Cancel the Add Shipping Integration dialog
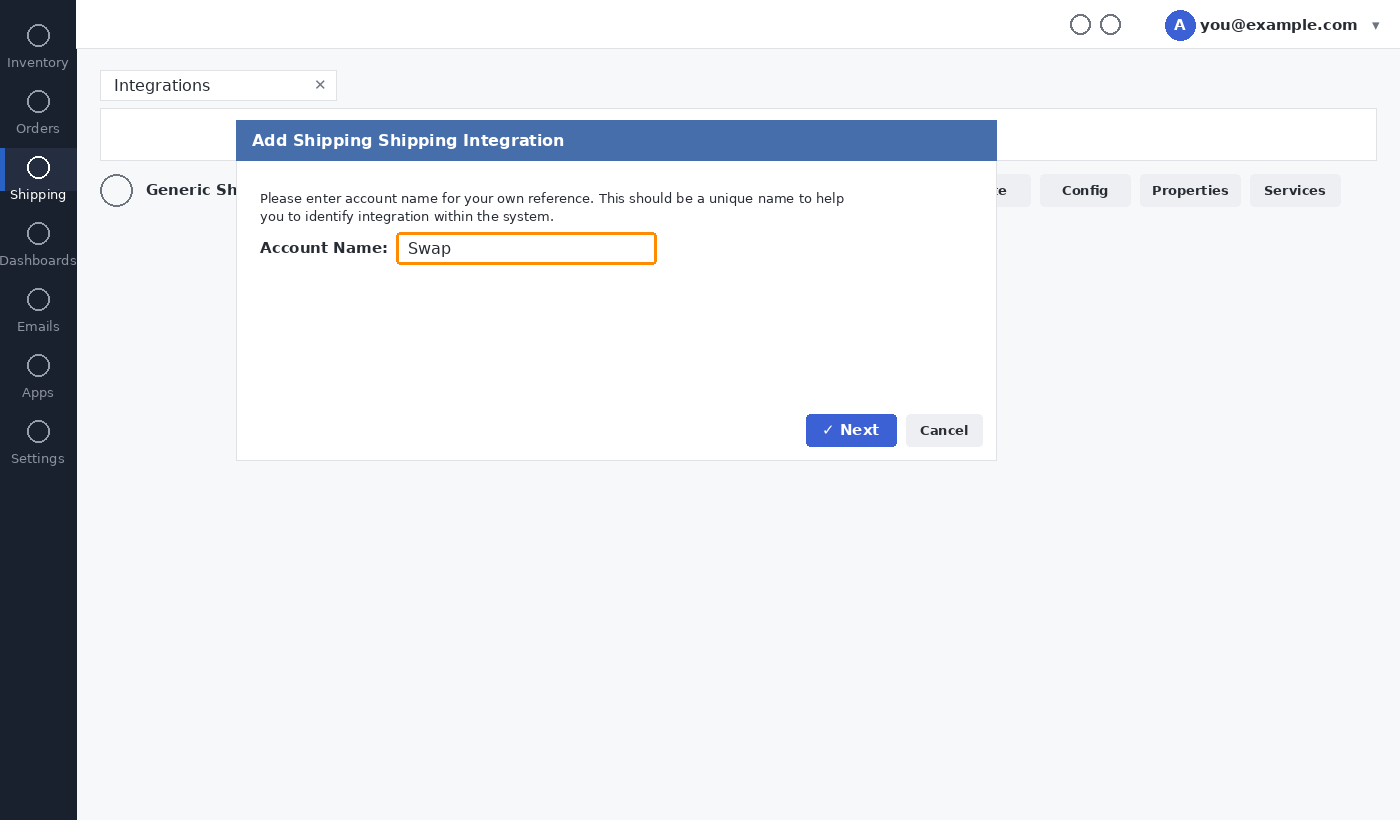This screenshot has width=1400, height=820. (944, 430)
